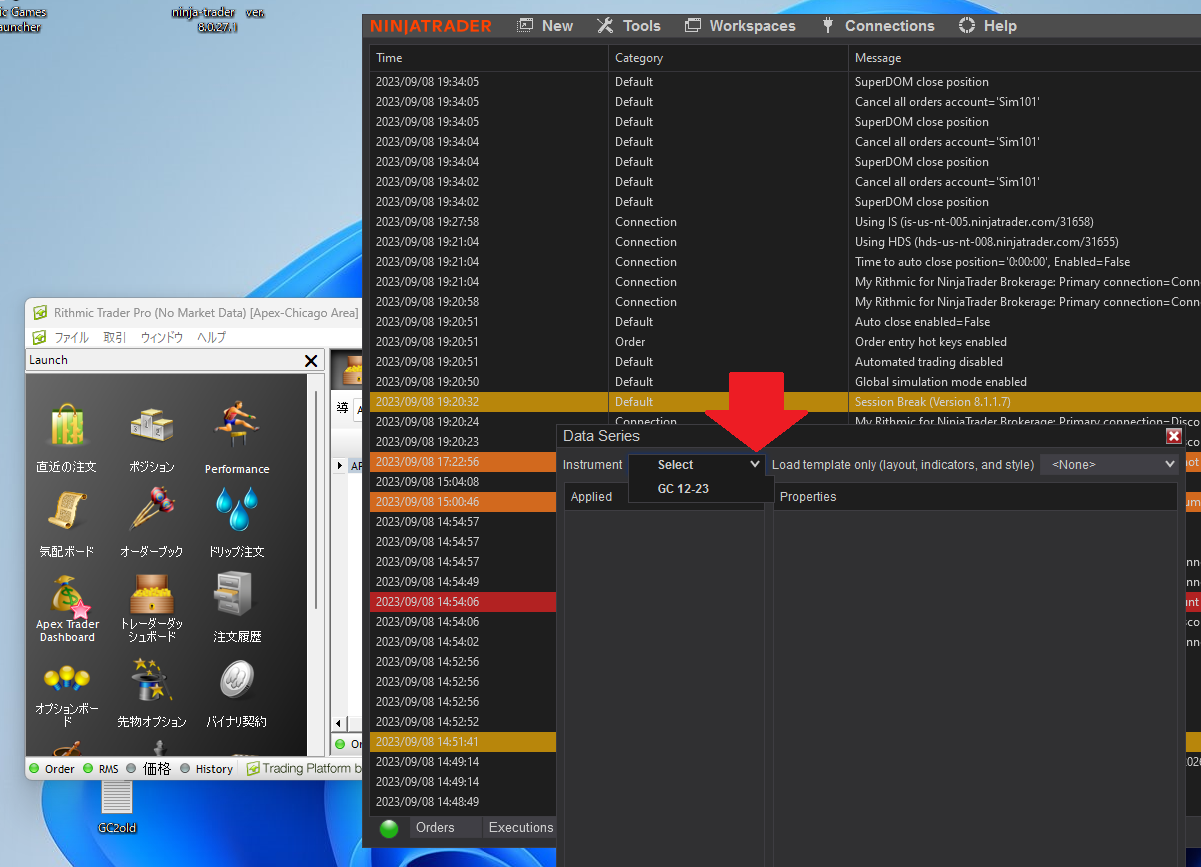
Task: Open the GC2old desktop file
Action: [x=117, y=806]
